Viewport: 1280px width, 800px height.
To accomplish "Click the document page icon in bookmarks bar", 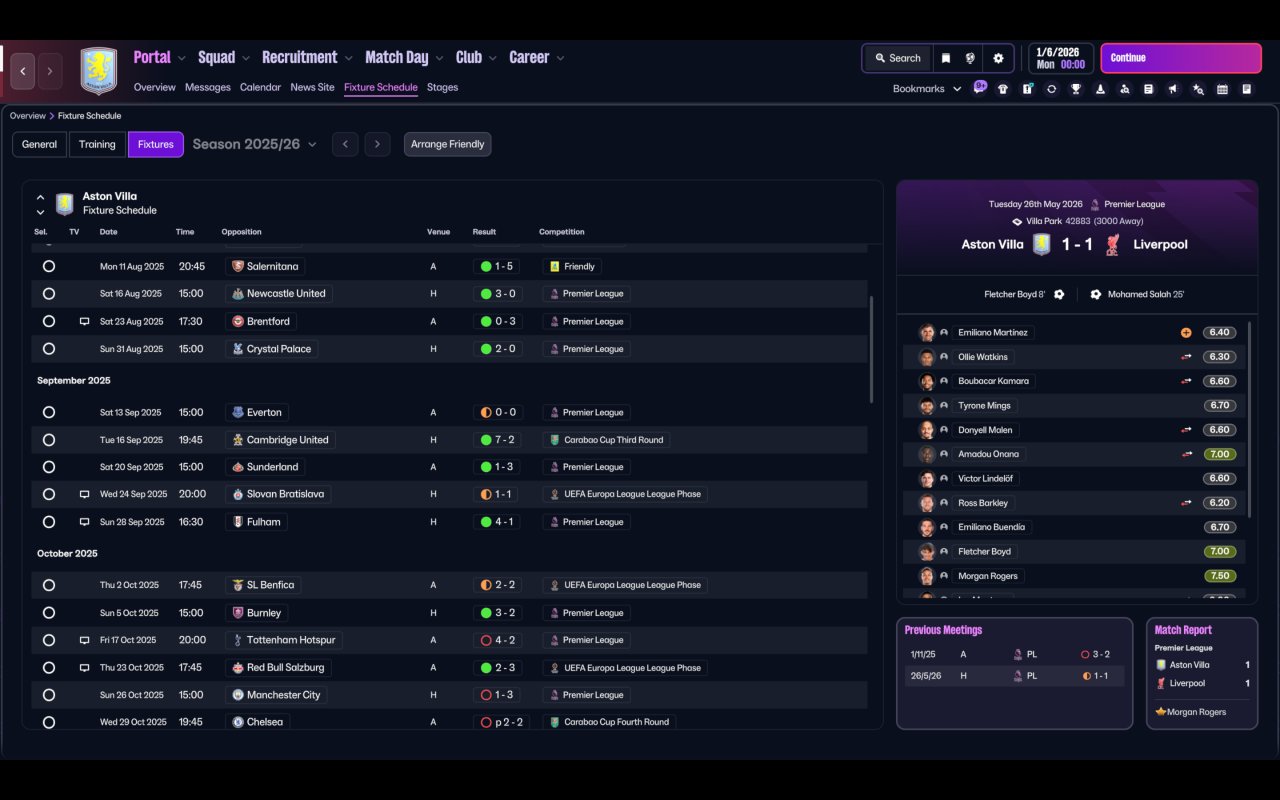I will (1149, 89).
